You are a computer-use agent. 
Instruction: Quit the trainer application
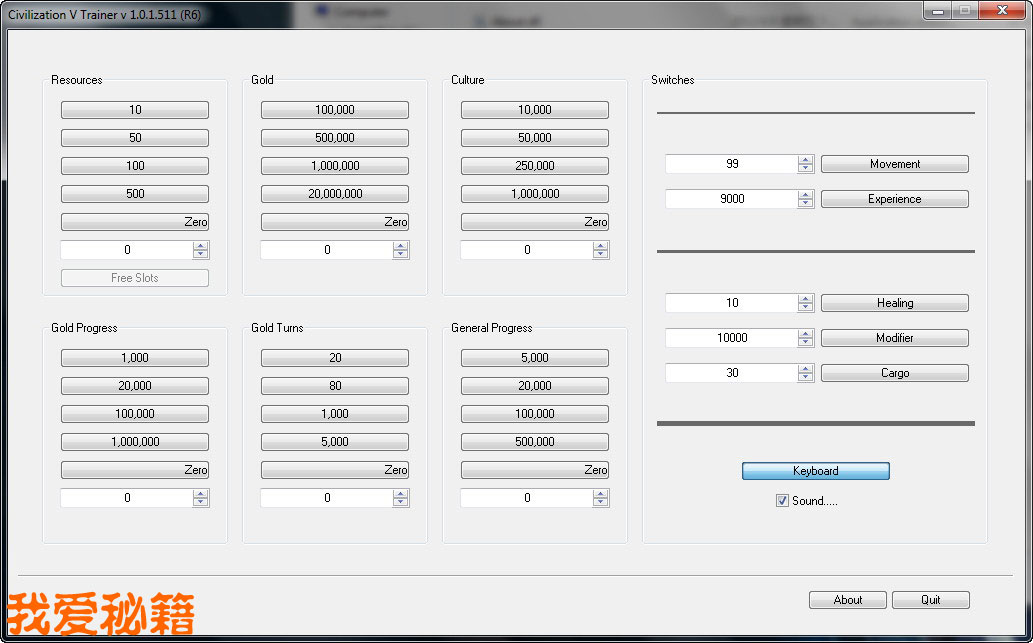pos(930,600)
